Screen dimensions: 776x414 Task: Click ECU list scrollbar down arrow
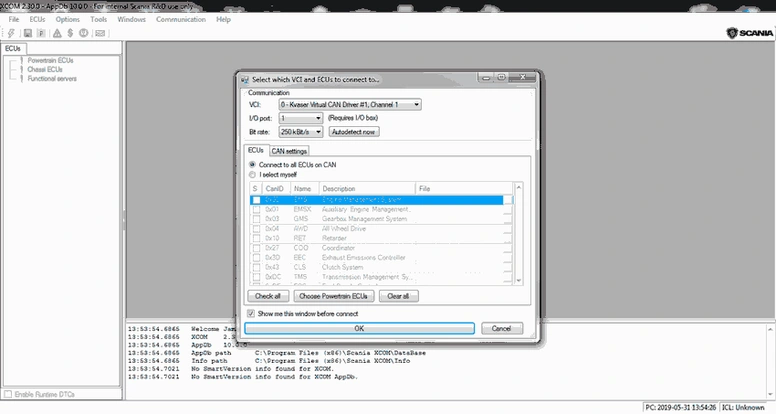pyautogui.click(x=519, y=280)
